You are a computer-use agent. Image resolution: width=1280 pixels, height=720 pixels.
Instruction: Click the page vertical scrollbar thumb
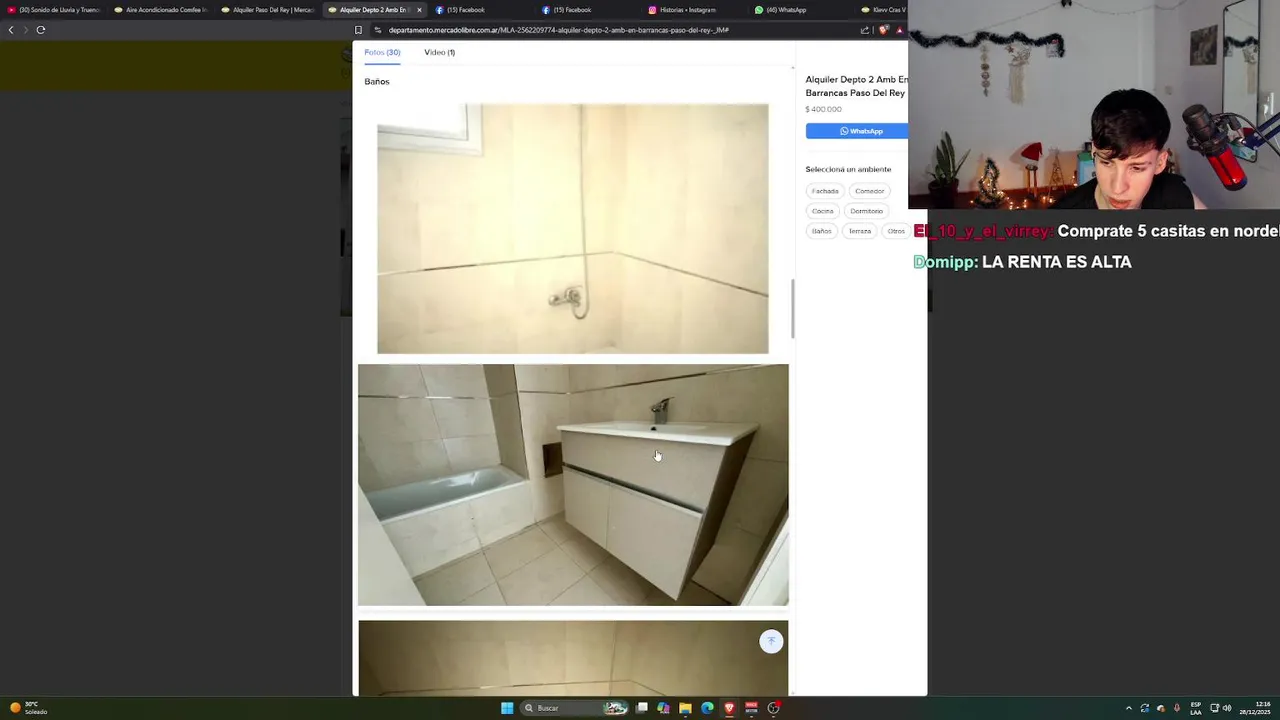coord(792,309)
